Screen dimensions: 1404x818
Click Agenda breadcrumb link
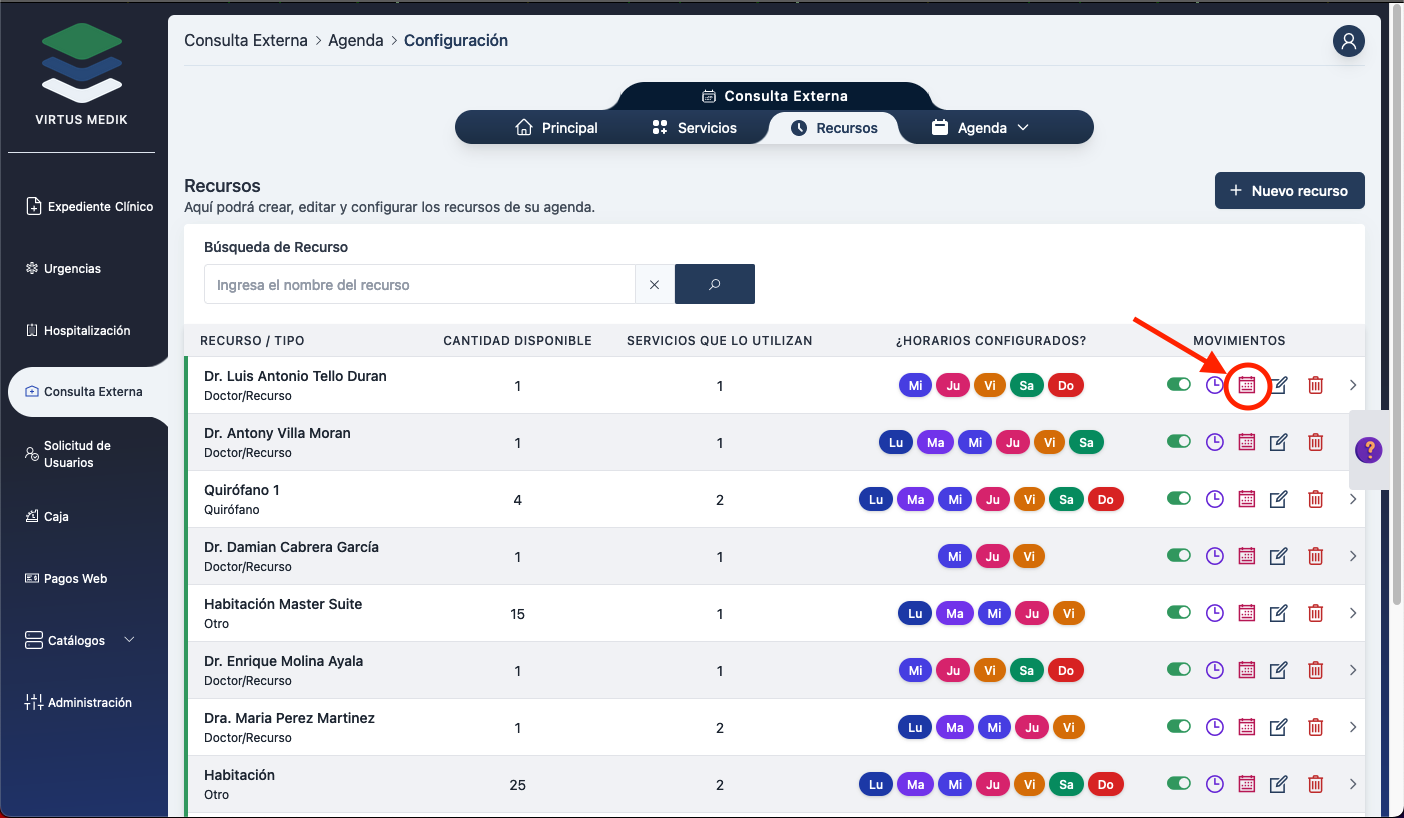pyautogui.click(x=356, y=41)
